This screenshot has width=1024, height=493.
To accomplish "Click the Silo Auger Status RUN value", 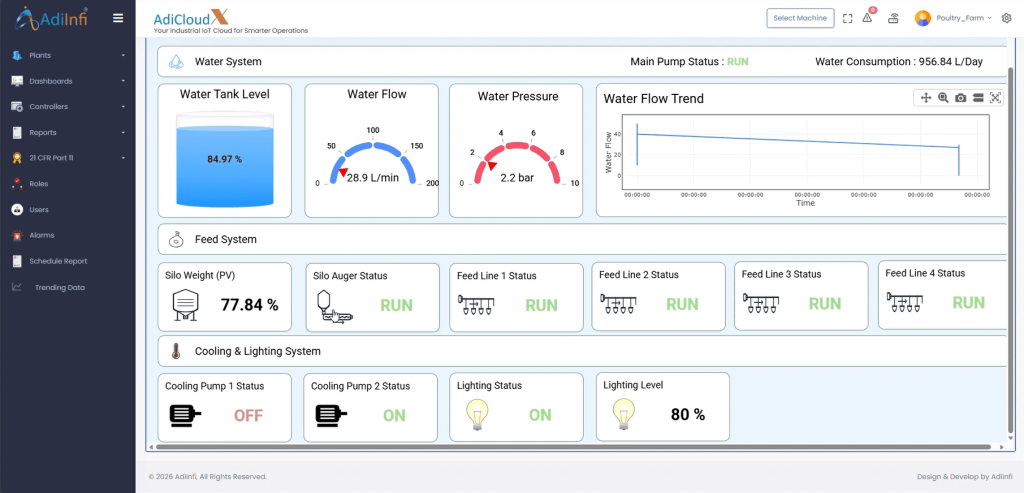I will tap(396, 305).
